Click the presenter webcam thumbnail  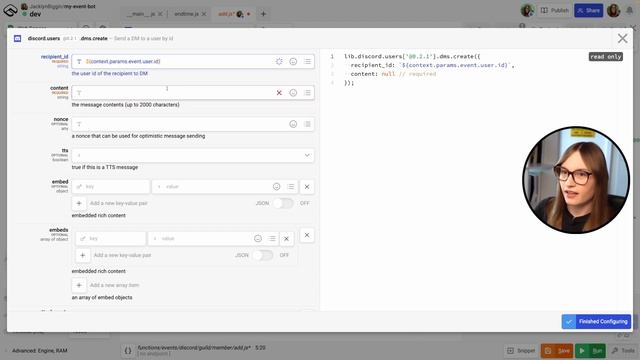coord(576,180)
